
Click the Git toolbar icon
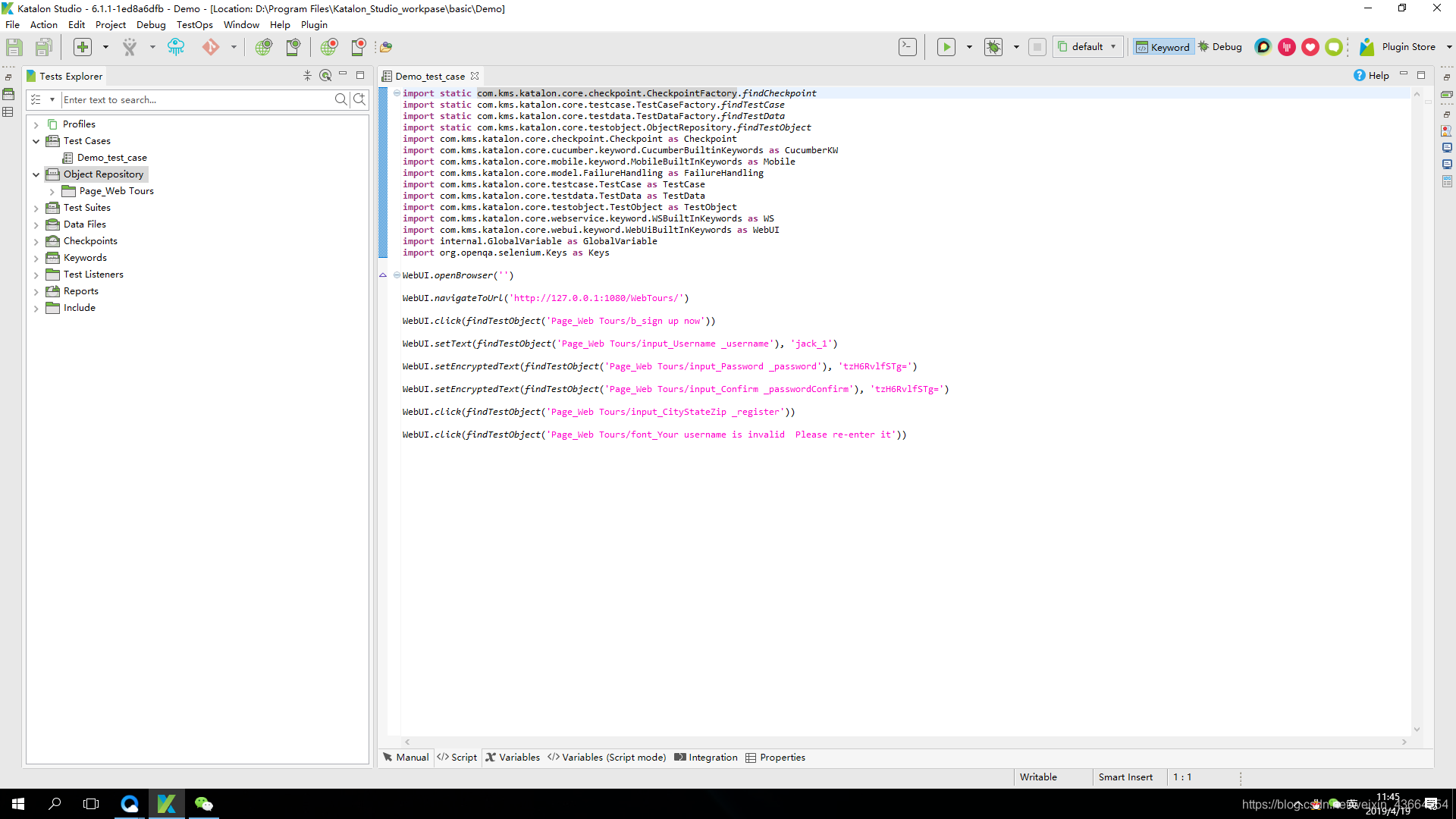(x=210, y=47)
